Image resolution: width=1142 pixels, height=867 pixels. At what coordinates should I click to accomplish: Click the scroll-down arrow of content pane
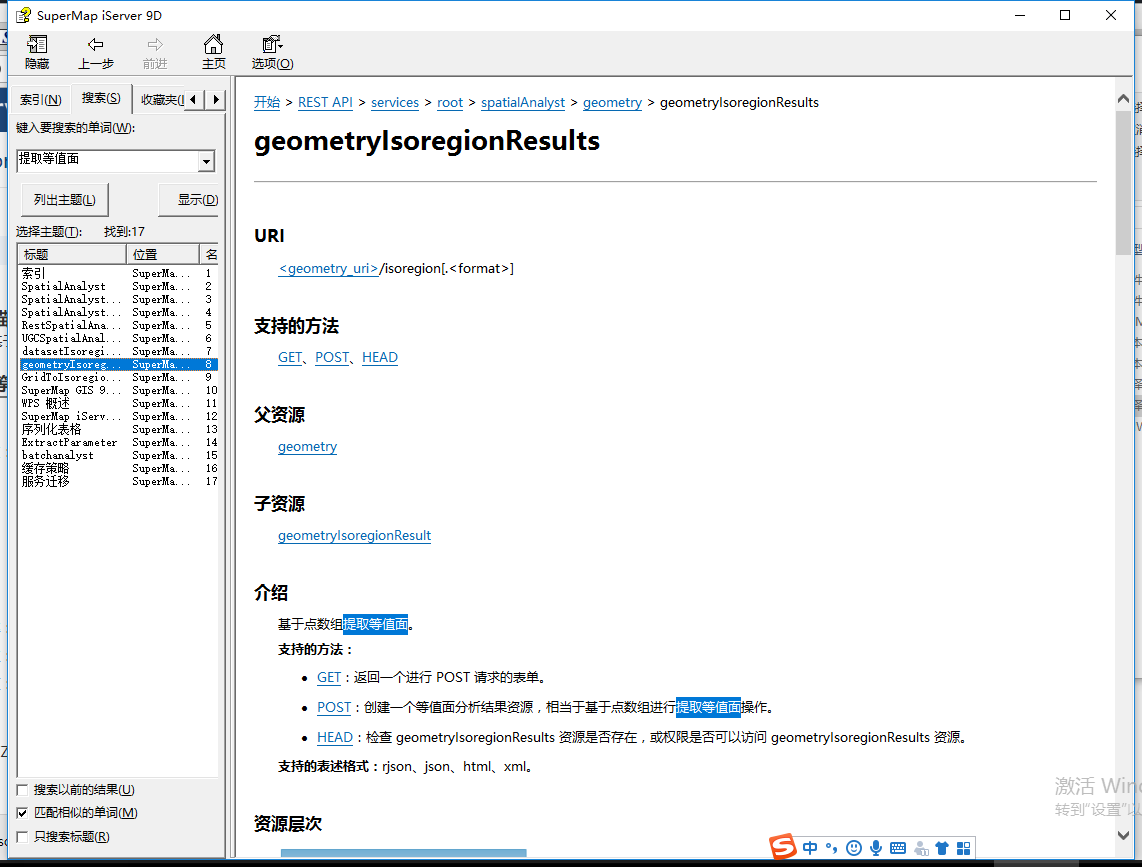1123,836
